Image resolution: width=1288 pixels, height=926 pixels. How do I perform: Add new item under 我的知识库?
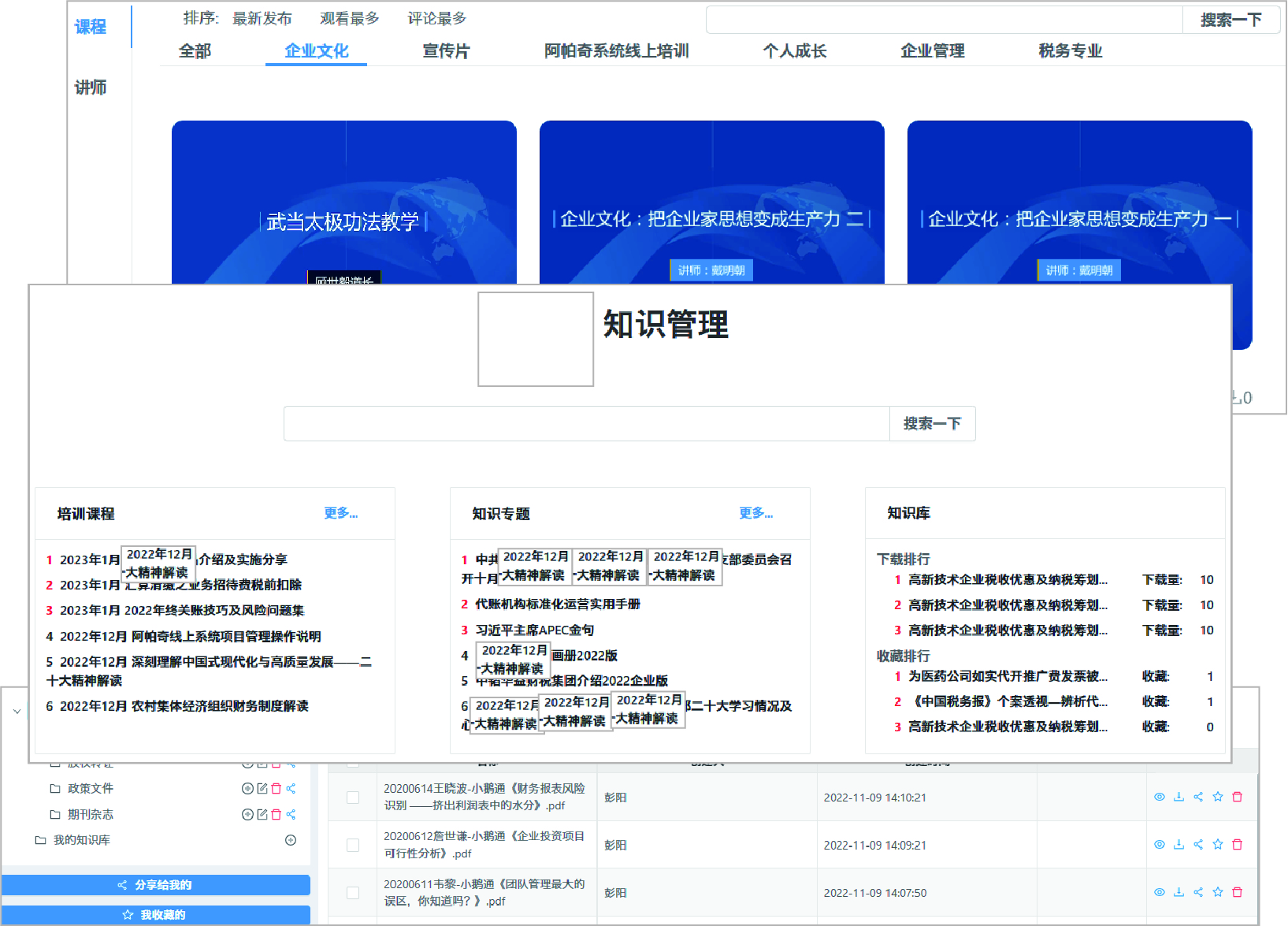(291, 840)
